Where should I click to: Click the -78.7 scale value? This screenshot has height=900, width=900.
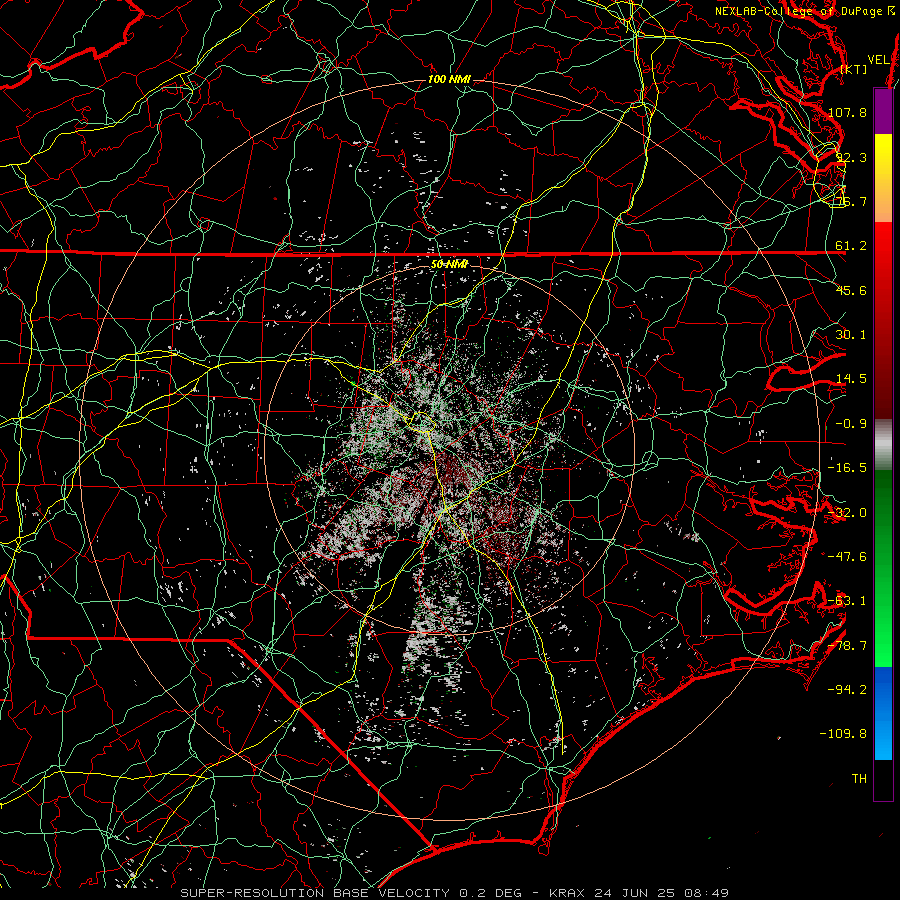click(x=847, y=646)
